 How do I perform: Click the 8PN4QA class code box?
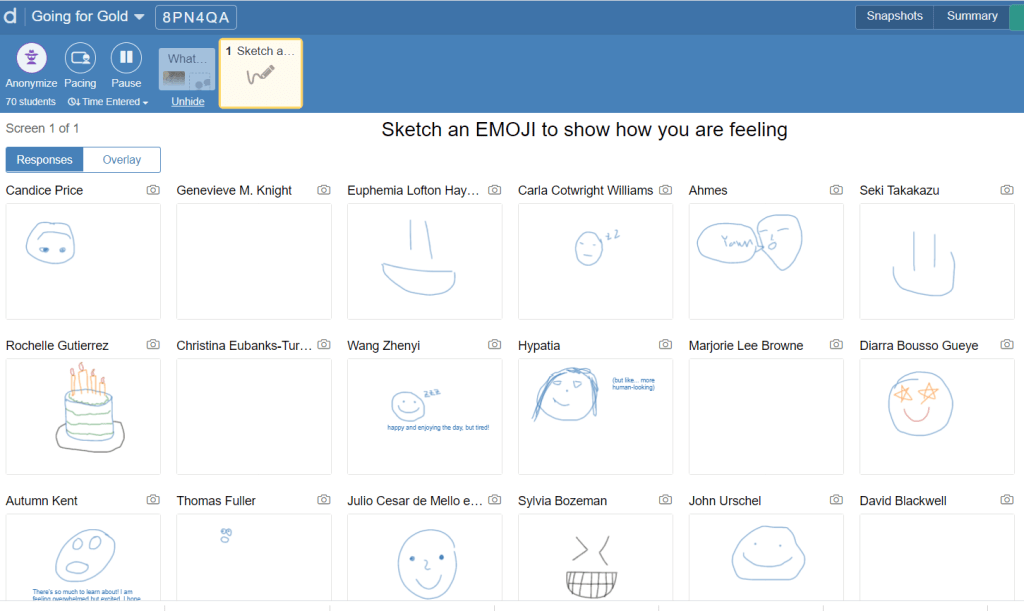[x=196, y=17]
